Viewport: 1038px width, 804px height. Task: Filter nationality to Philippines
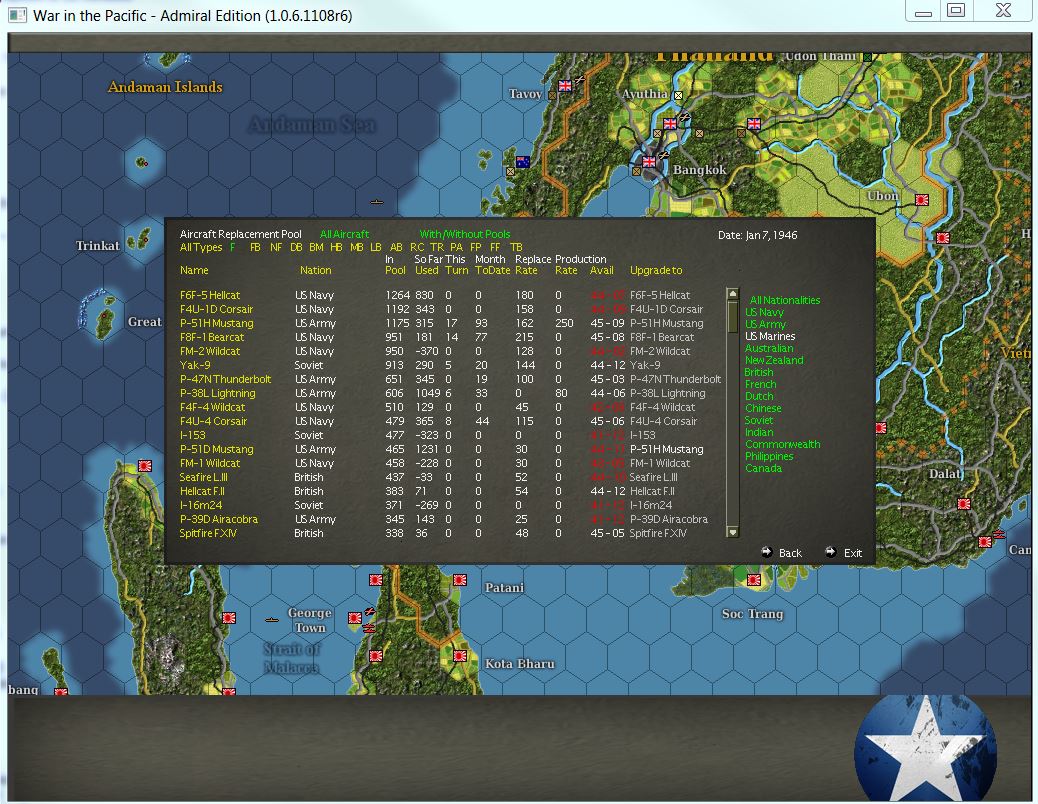(x=769, y=456)
